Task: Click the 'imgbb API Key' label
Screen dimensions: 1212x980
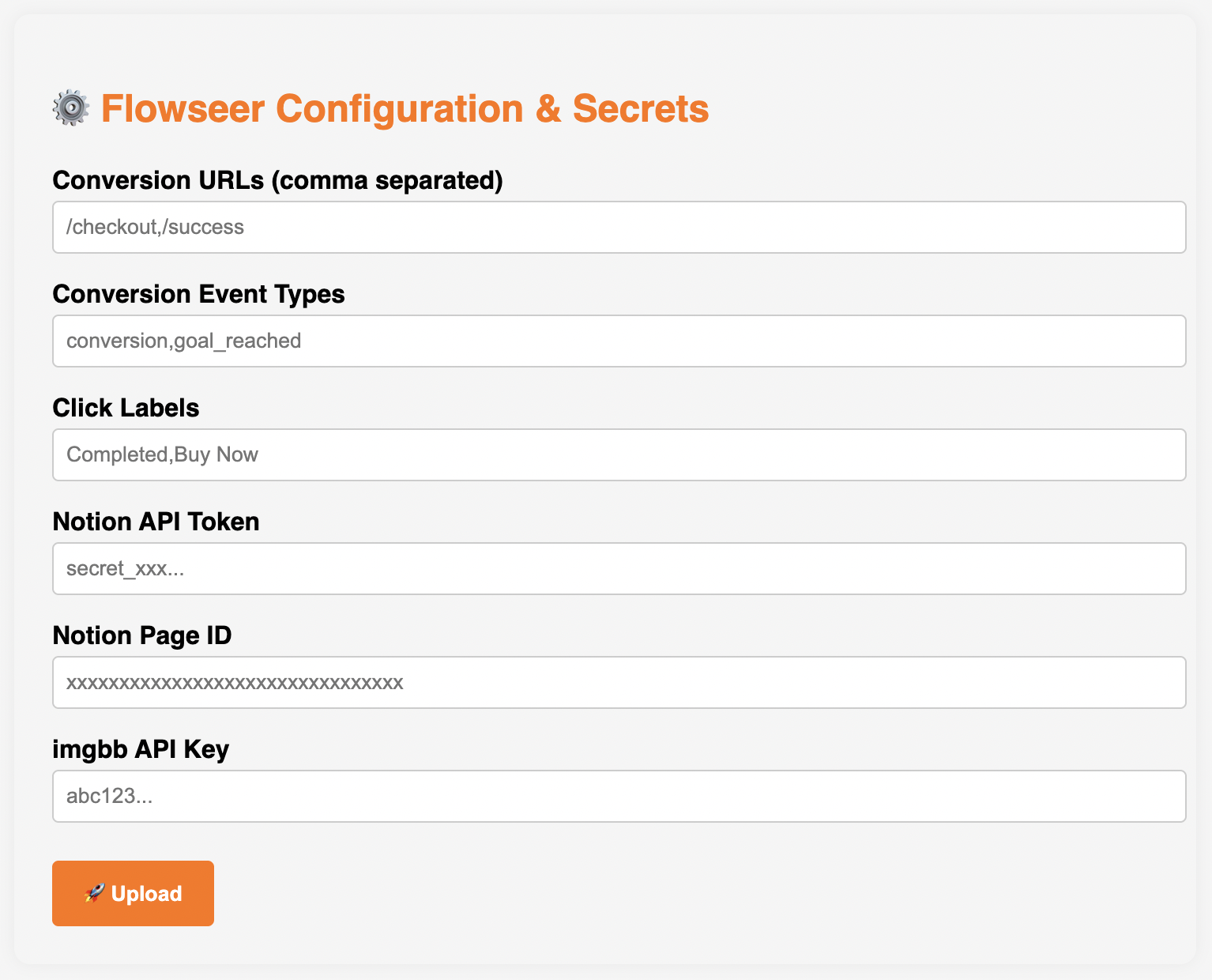Action: point(141,749)
